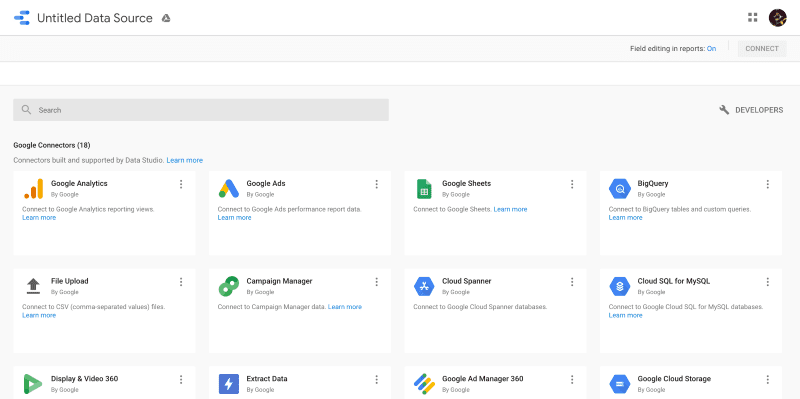Select the Google Analytics connector icon
800x399 pixels.
pyautogui.click(x=34, y=188)
